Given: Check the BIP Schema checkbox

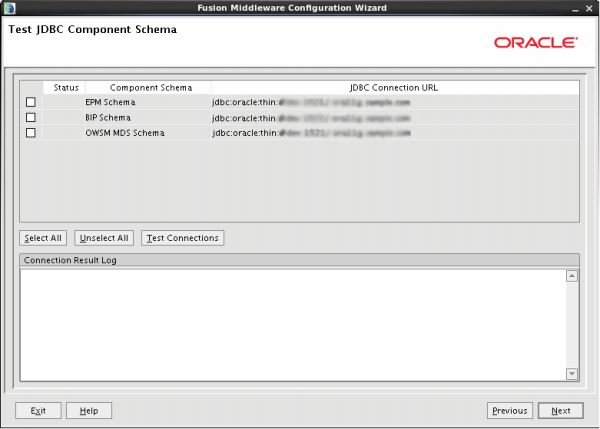Looking at the screenshot, I should [30, 117].
